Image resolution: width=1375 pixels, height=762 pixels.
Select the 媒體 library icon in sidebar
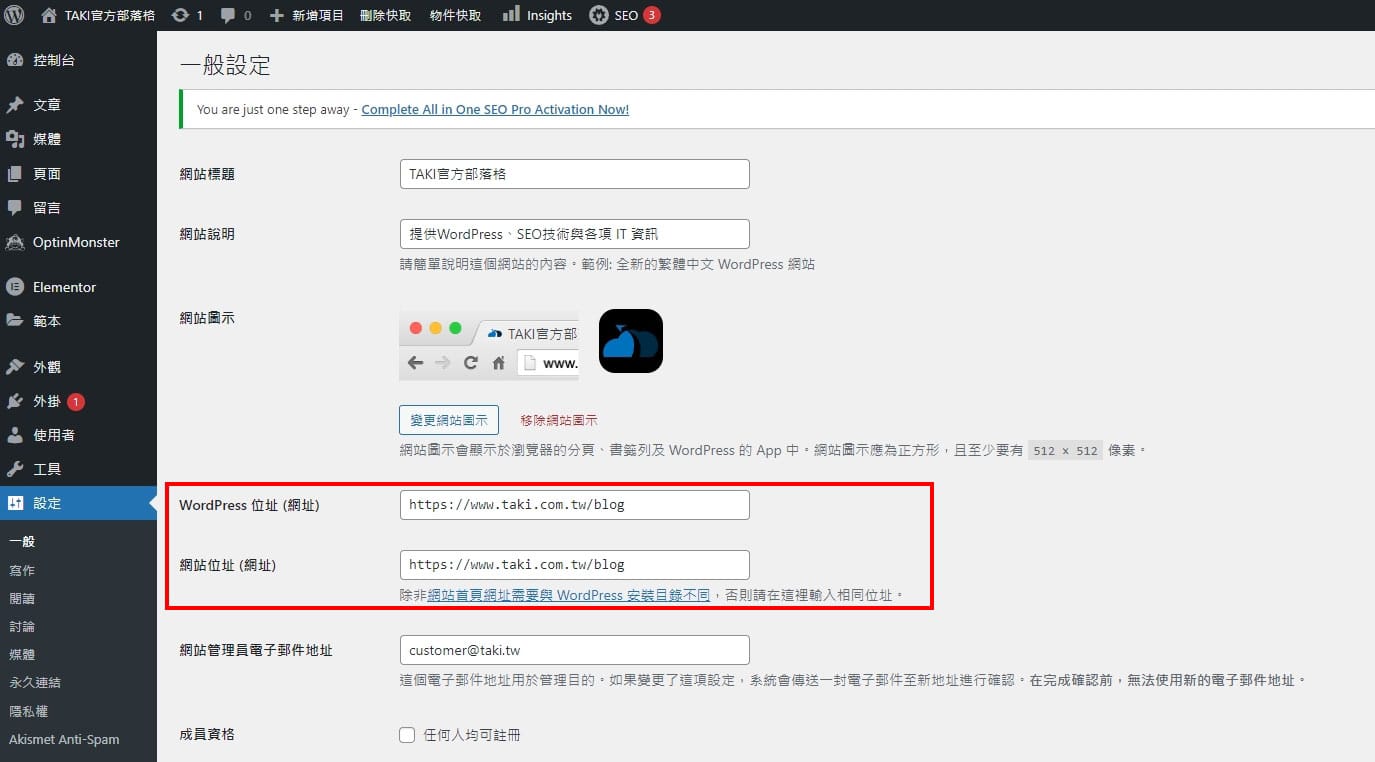pyautogui.click(x=15, y=138)
